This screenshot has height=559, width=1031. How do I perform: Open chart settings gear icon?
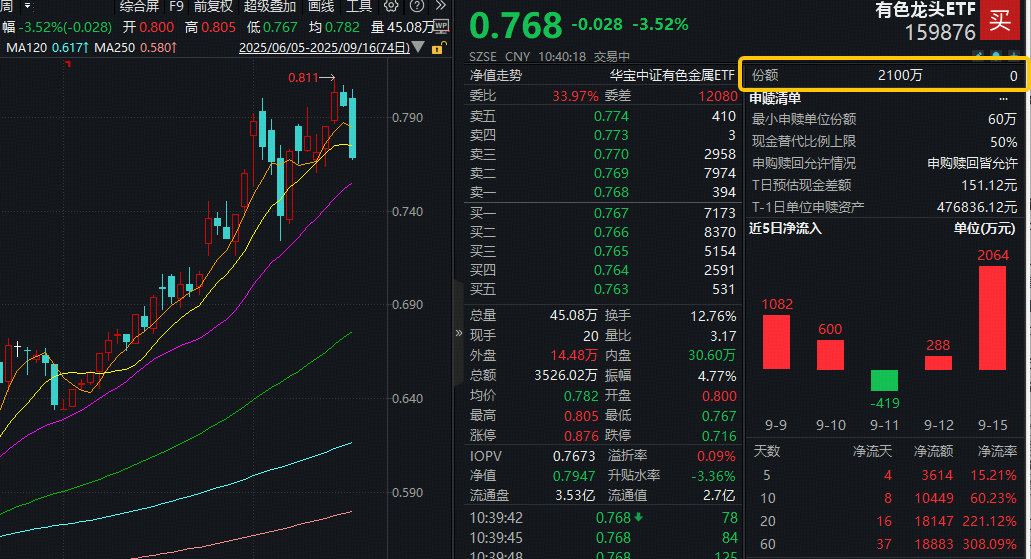[x=391, y=6]
